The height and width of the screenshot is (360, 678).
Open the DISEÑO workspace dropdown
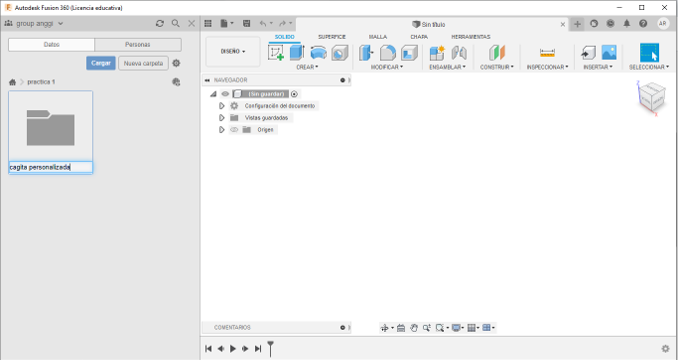(x=233, y=51)
